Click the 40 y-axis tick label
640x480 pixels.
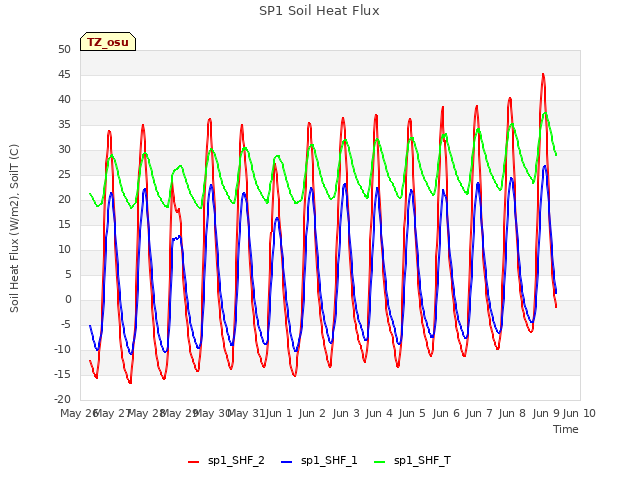[x=64, y=100]
